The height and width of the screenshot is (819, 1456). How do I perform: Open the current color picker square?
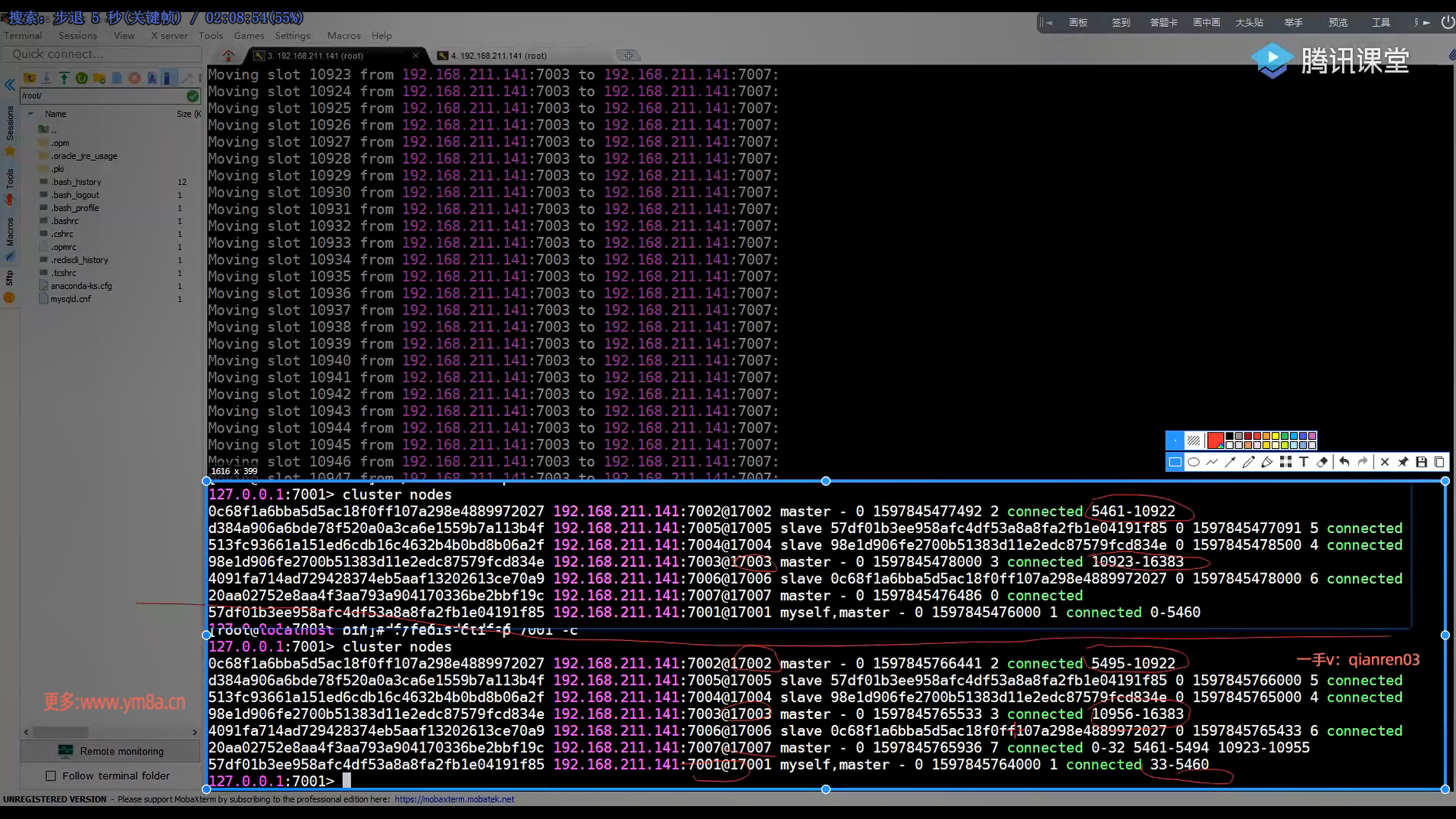pos(1216,441)
